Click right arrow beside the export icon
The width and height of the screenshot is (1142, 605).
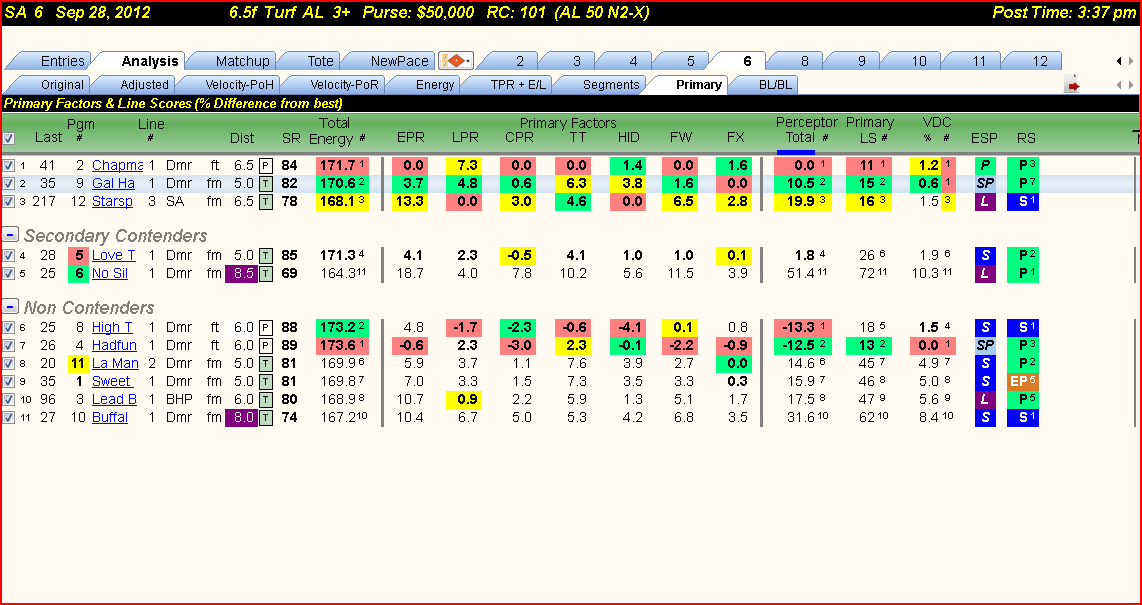(x=1131, y=85)
